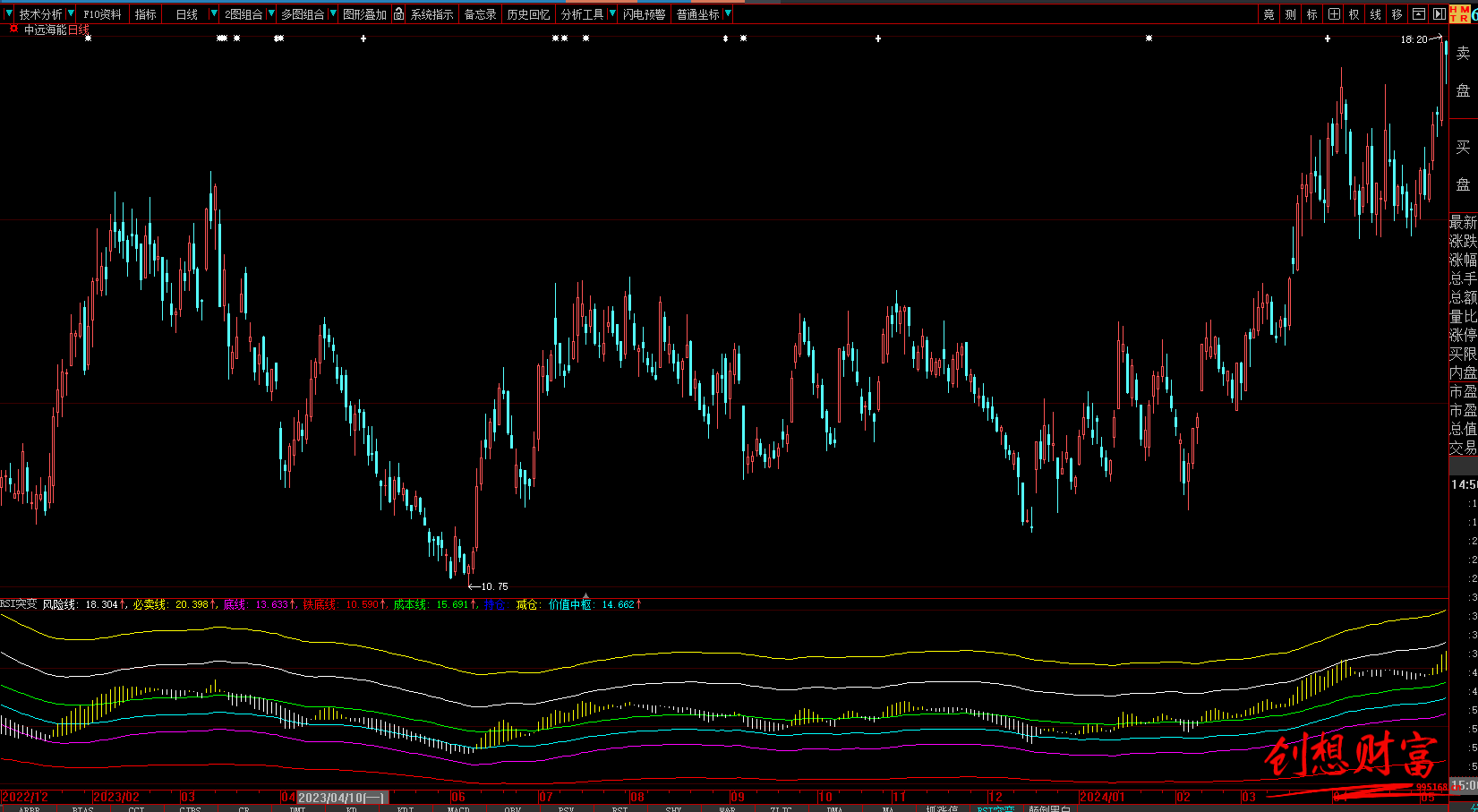Click the 图形叠加 overlay button
This screenshot has width=1478, height=812.
point(364,14)
